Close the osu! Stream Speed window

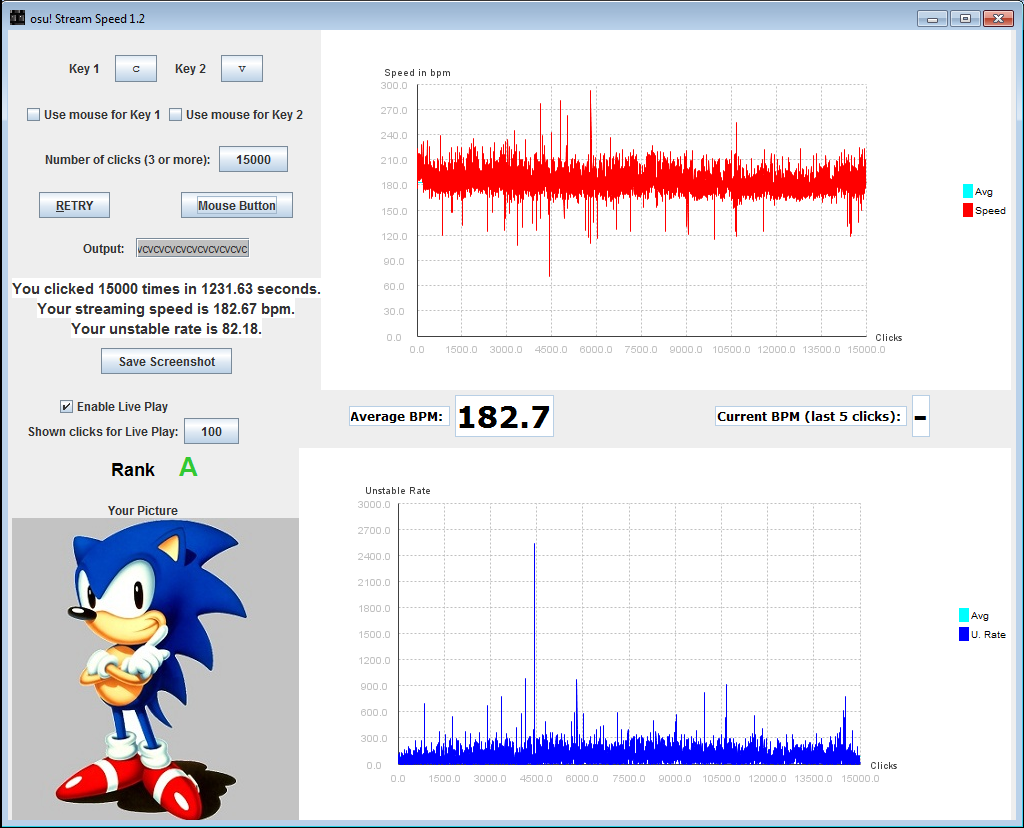tap(998, 19)
